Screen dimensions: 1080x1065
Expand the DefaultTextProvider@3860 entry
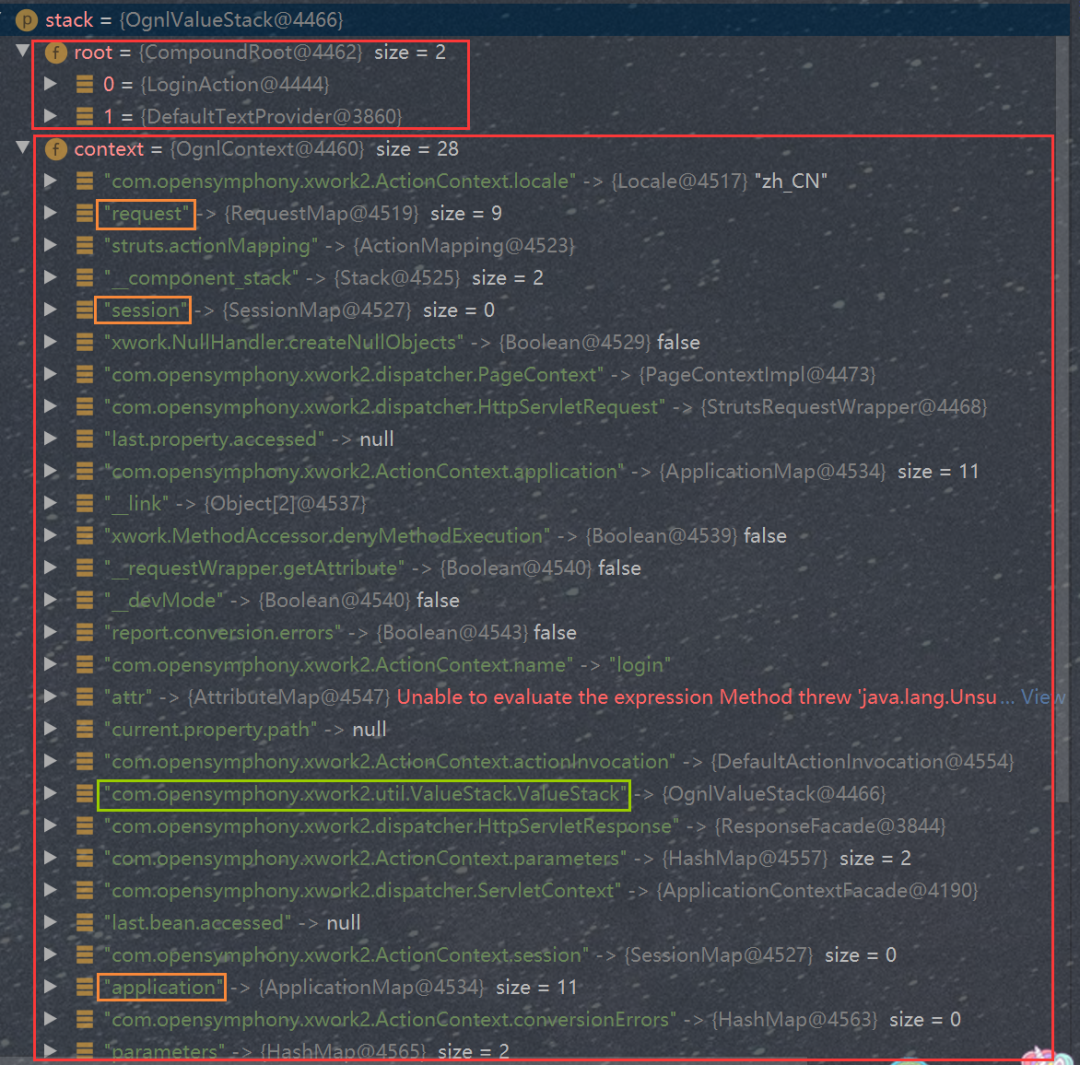[x=50, y=116]
